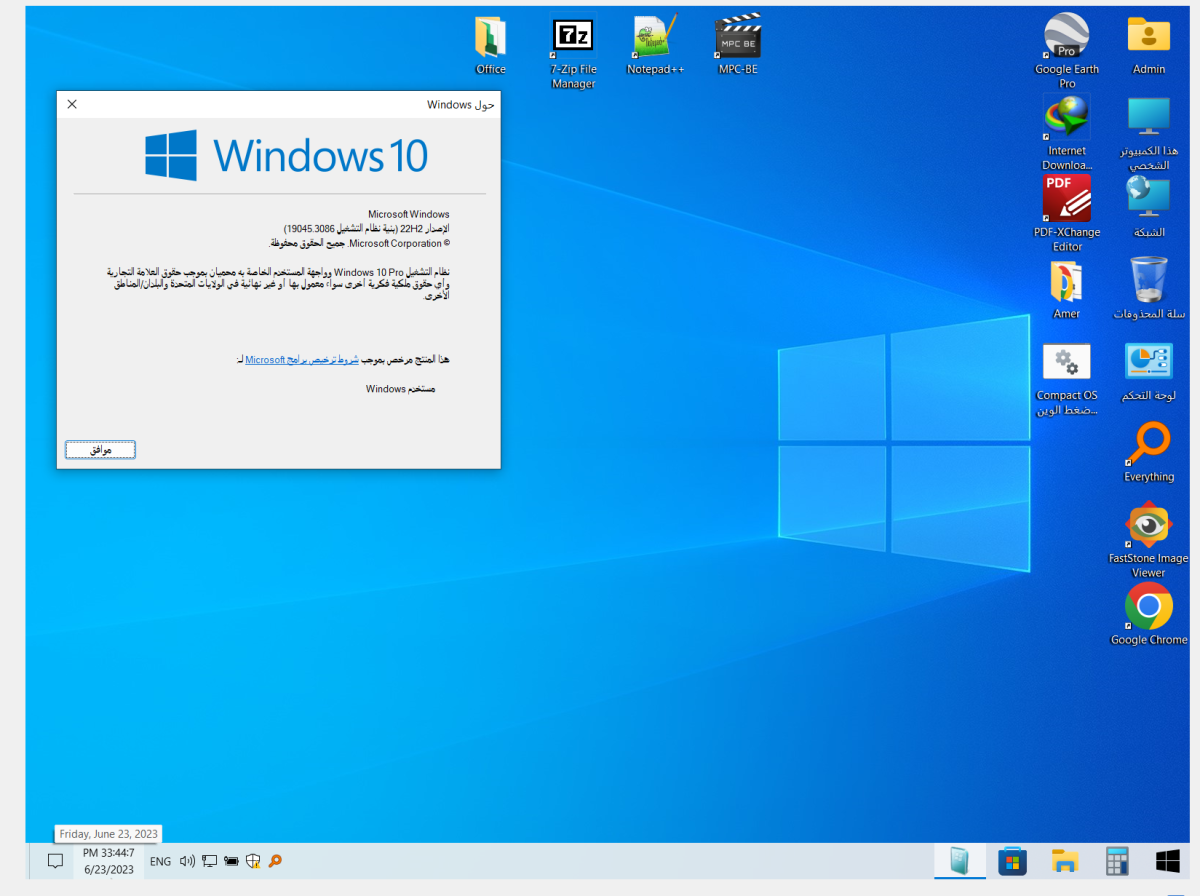Open Google Chrome desktop icon
1200x896 pixels.
point(1148,607)
